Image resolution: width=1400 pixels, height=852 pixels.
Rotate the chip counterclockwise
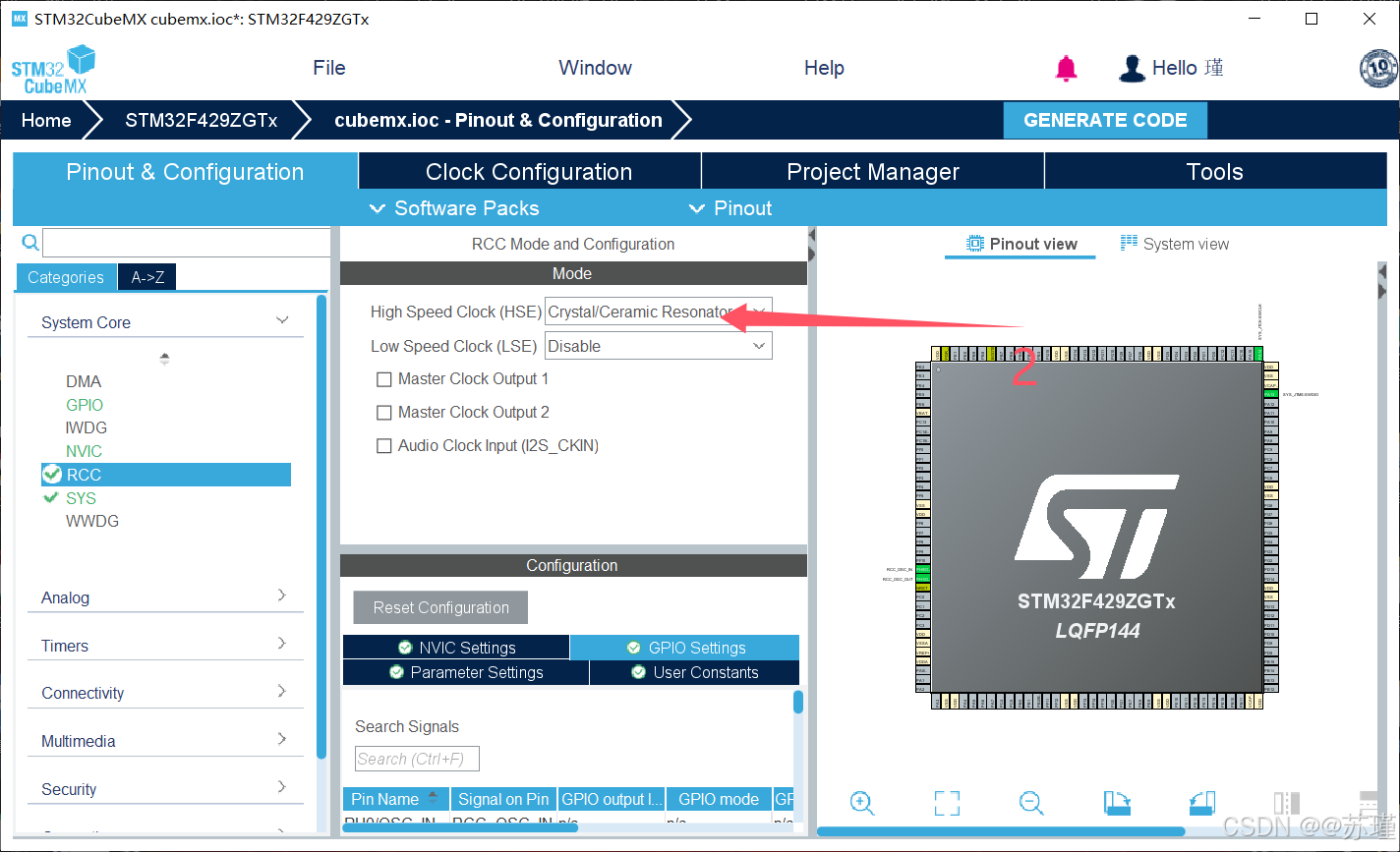point(1202,803)
